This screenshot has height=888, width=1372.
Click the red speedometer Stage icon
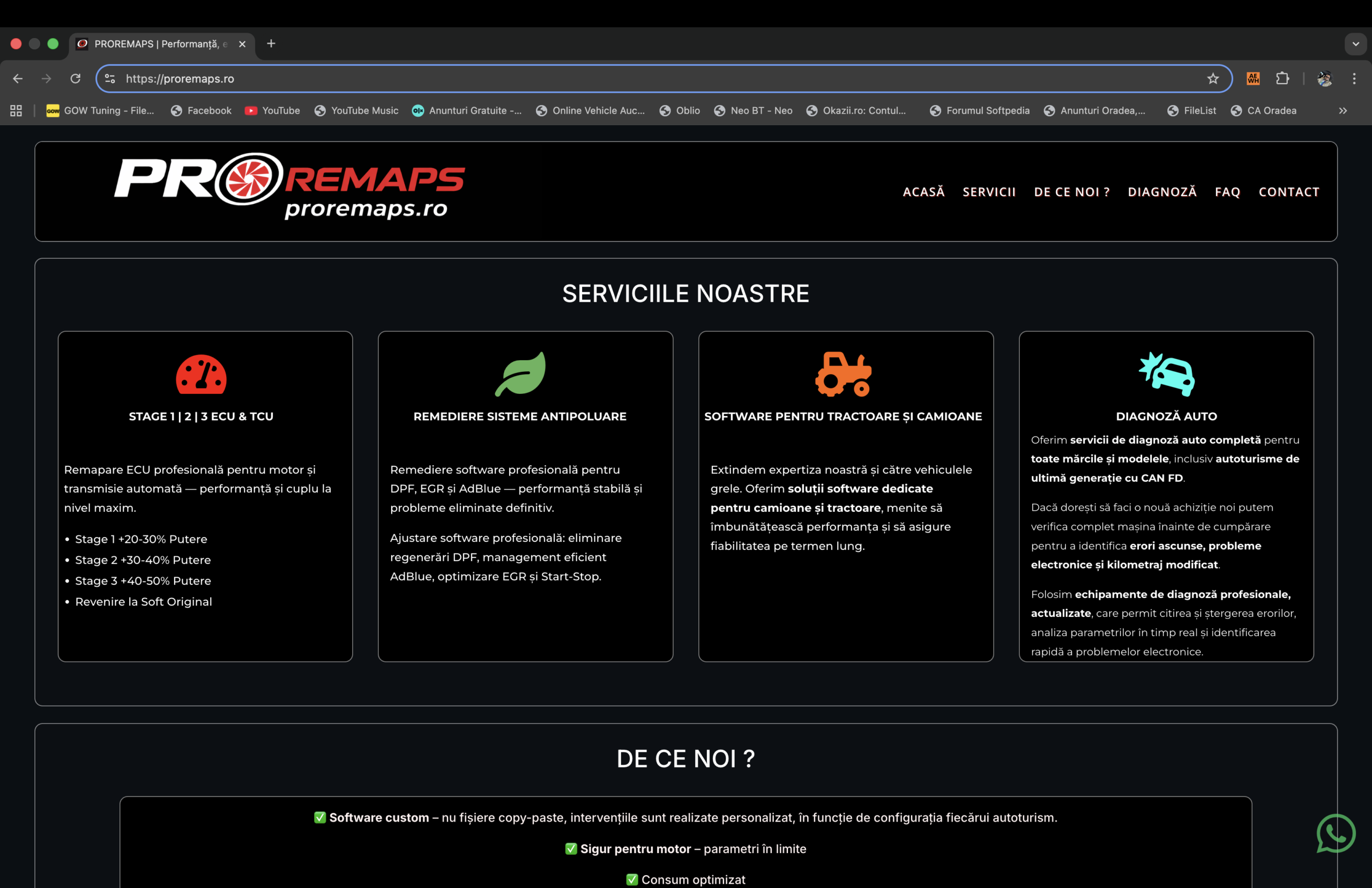[x=201, y=375]
